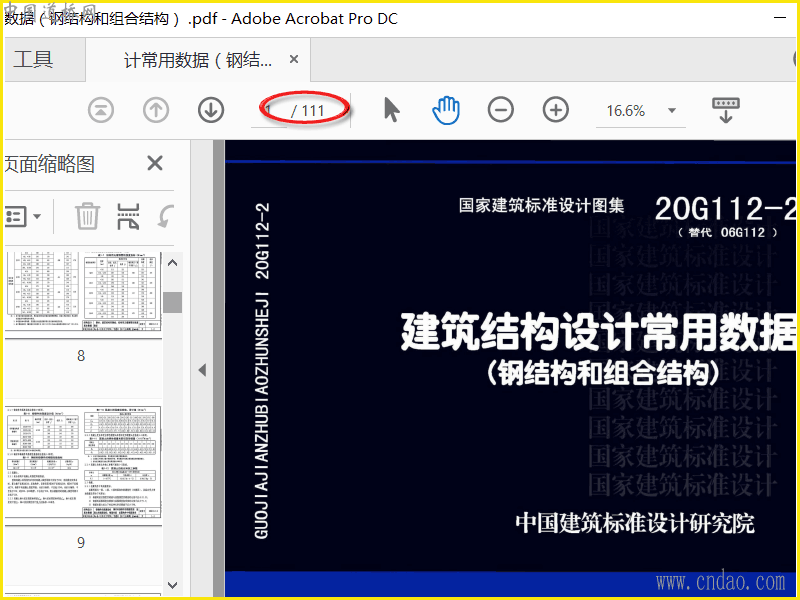Toggle scrolling mode page display icon

pyautogui.click(x=726, y=110)
